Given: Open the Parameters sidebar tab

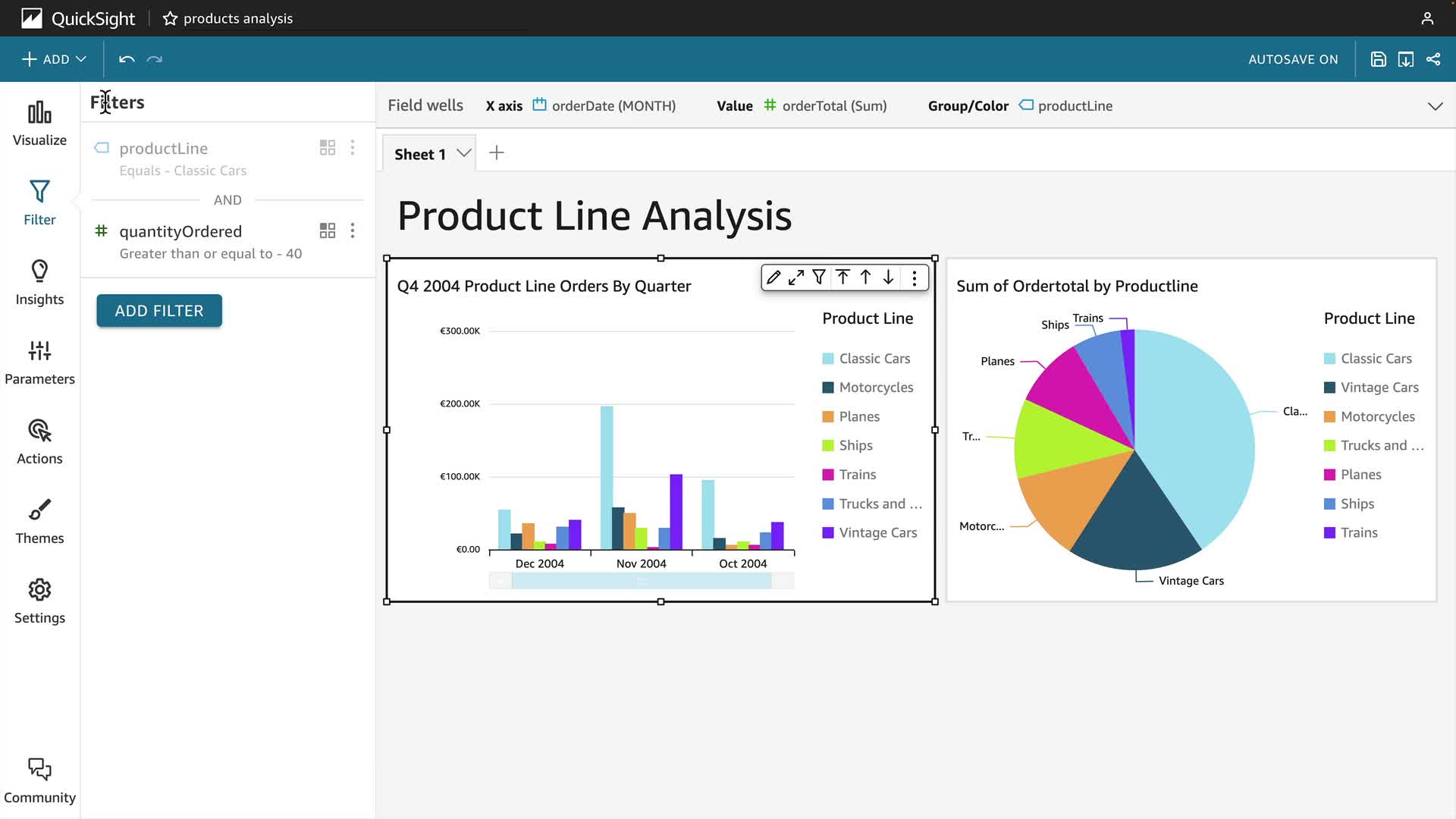Looking at the screenshot, I should pos(39,362).
